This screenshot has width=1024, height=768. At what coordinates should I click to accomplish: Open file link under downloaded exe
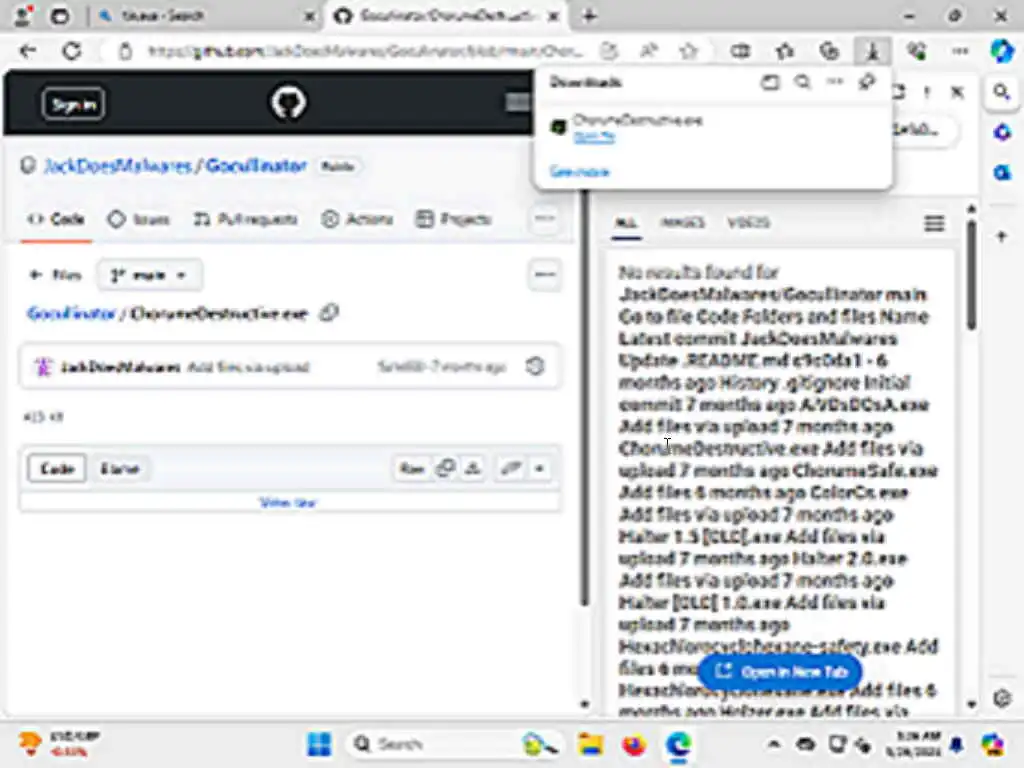(x=594, y=137)
